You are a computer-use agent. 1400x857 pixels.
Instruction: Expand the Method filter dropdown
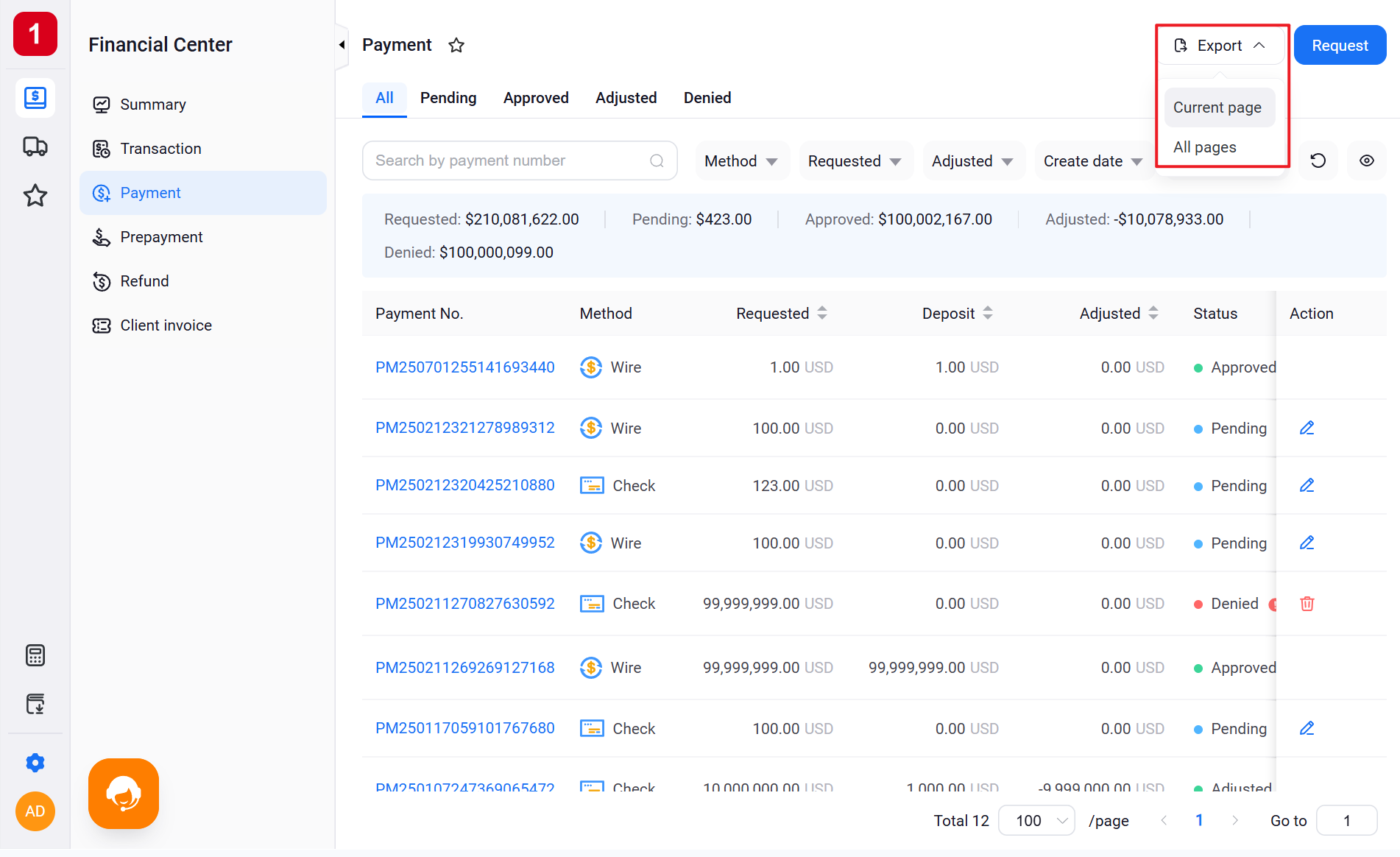[741, 161]
